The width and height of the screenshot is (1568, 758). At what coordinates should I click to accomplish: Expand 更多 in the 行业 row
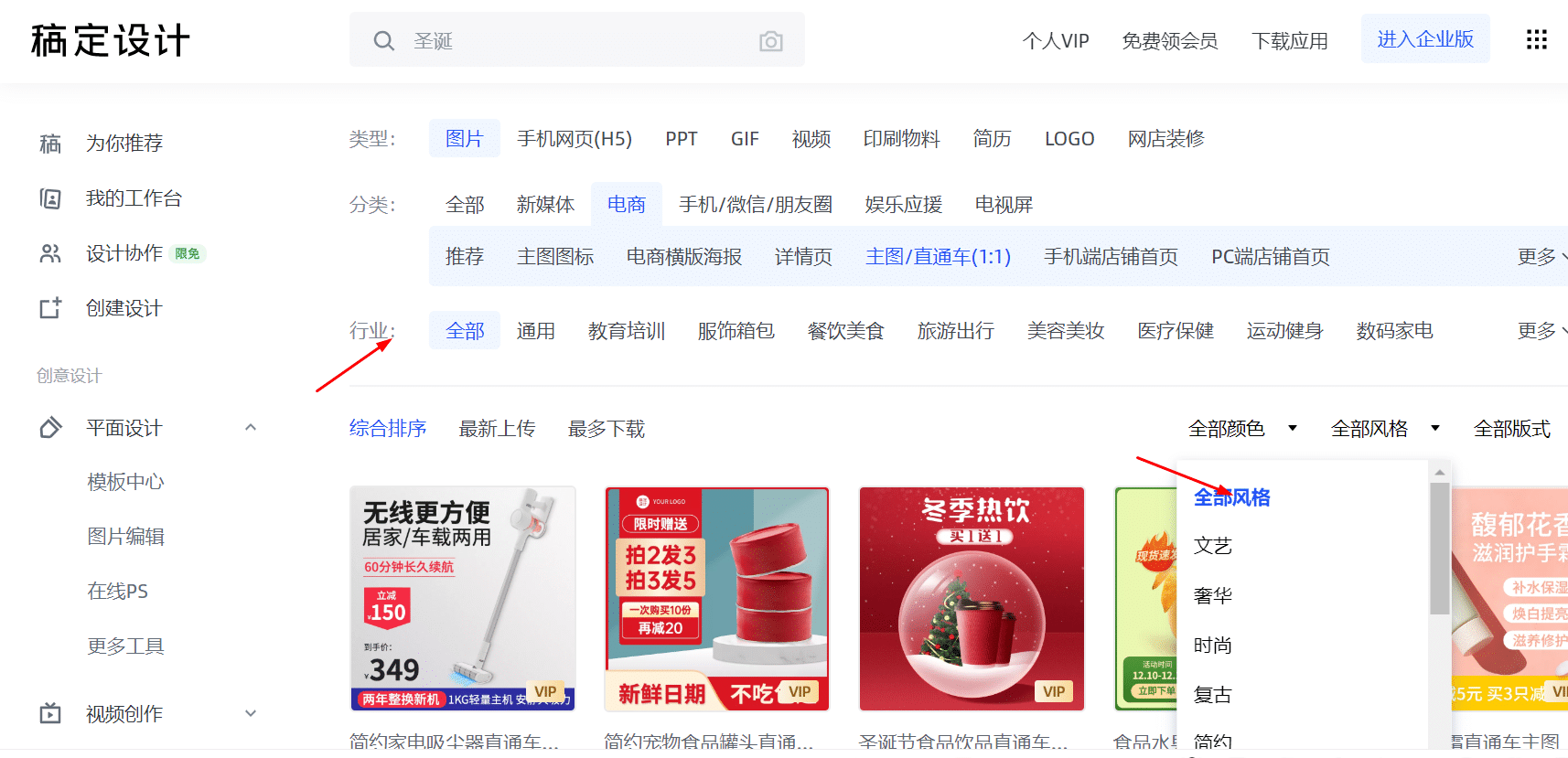click(1541, 331)
